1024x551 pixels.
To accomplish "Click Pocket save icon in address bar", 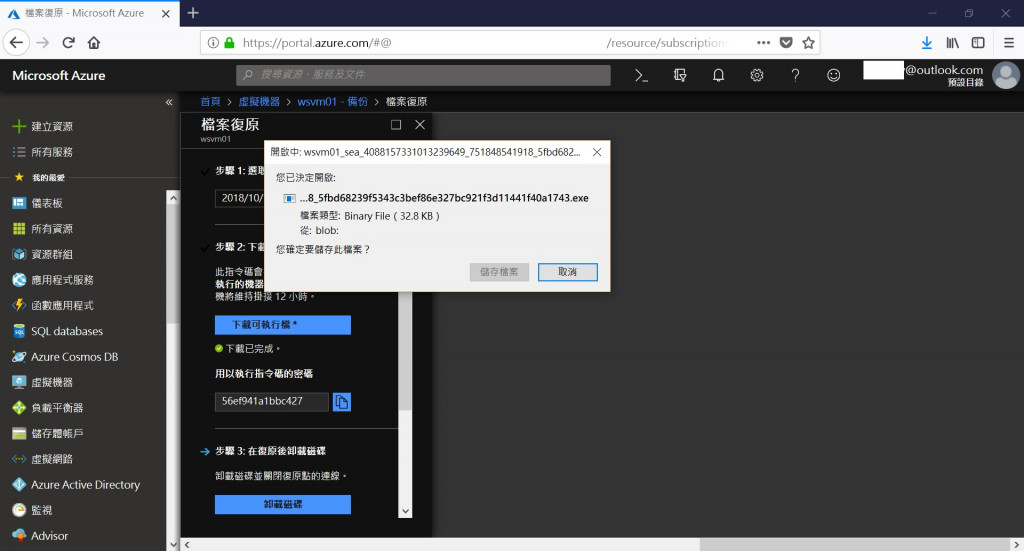I will click(x=786, y=43).
